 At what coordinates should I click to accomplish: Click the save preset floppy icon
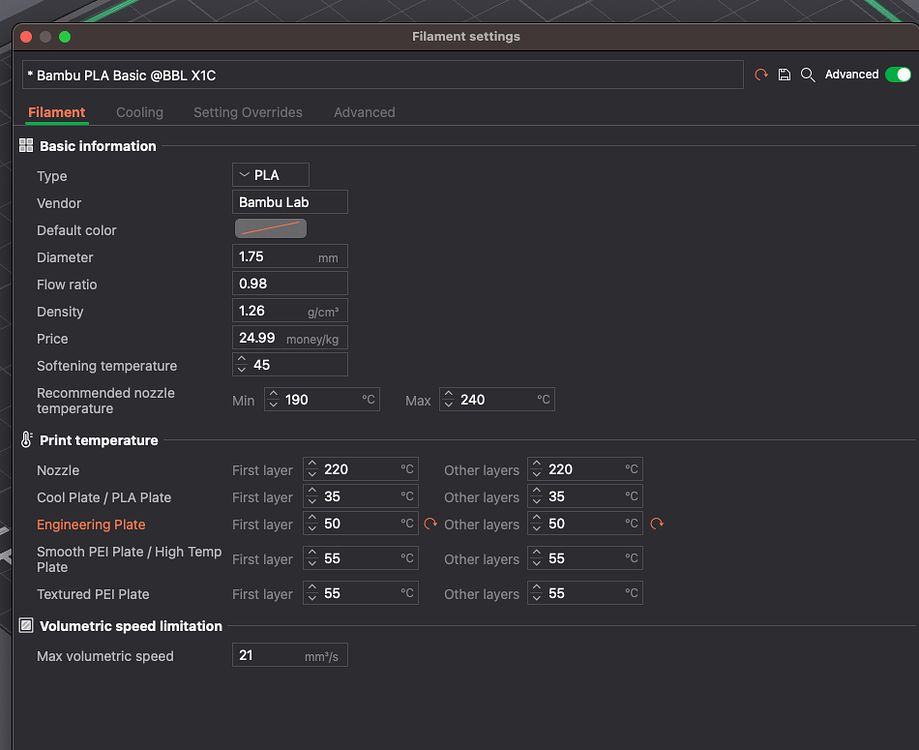point(784,75)
